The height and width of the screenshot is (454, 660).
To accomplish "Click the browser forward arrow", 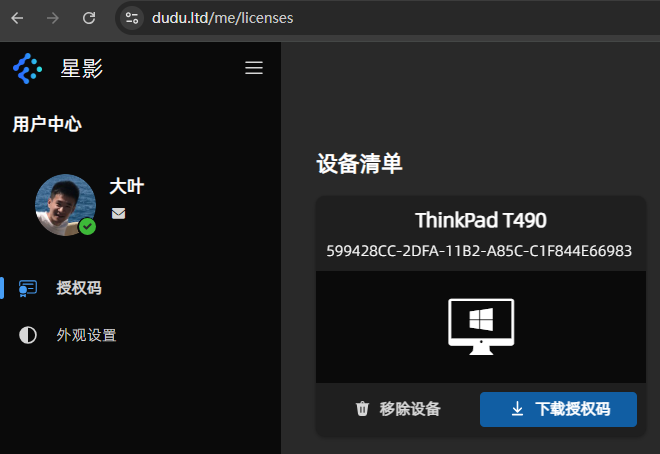I will point(53,18).
